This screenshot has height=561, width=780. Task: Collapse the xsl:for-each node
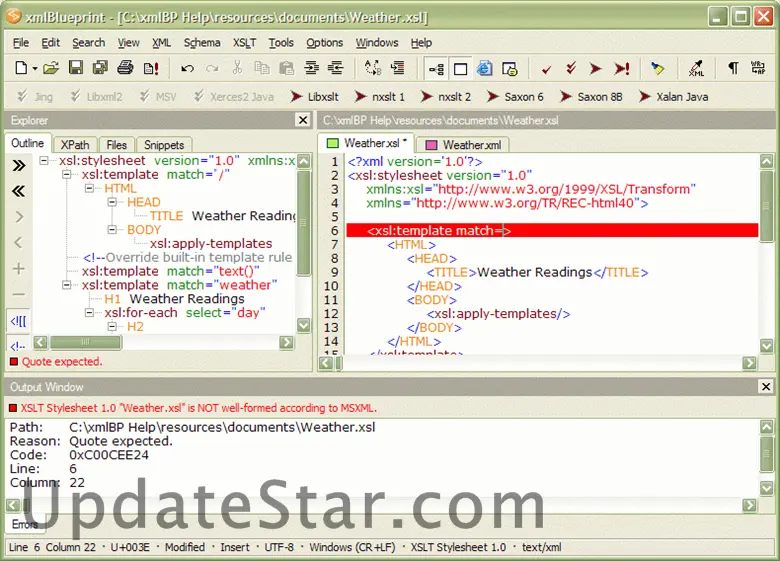tap(90, 313)
